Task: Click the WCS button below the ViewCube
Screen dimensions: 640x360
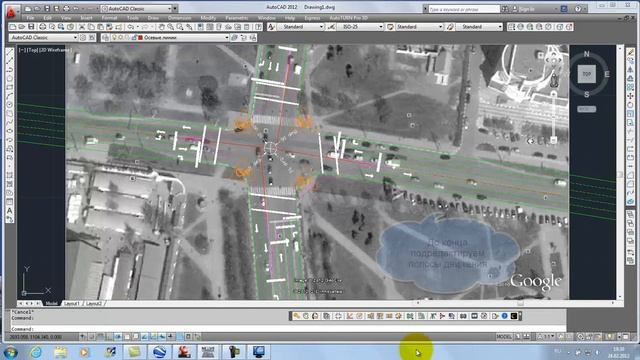Action: [x=587, y=109]
